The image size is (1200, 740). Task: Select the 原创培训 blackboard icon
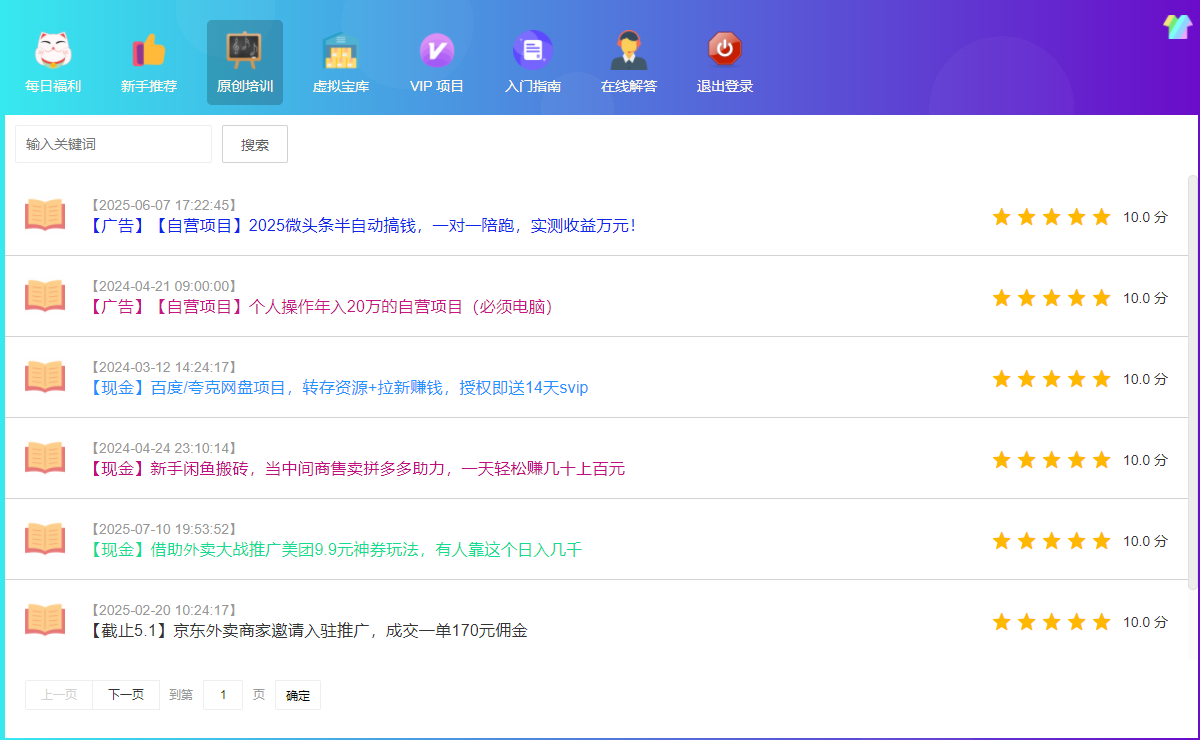pos(245,50)
